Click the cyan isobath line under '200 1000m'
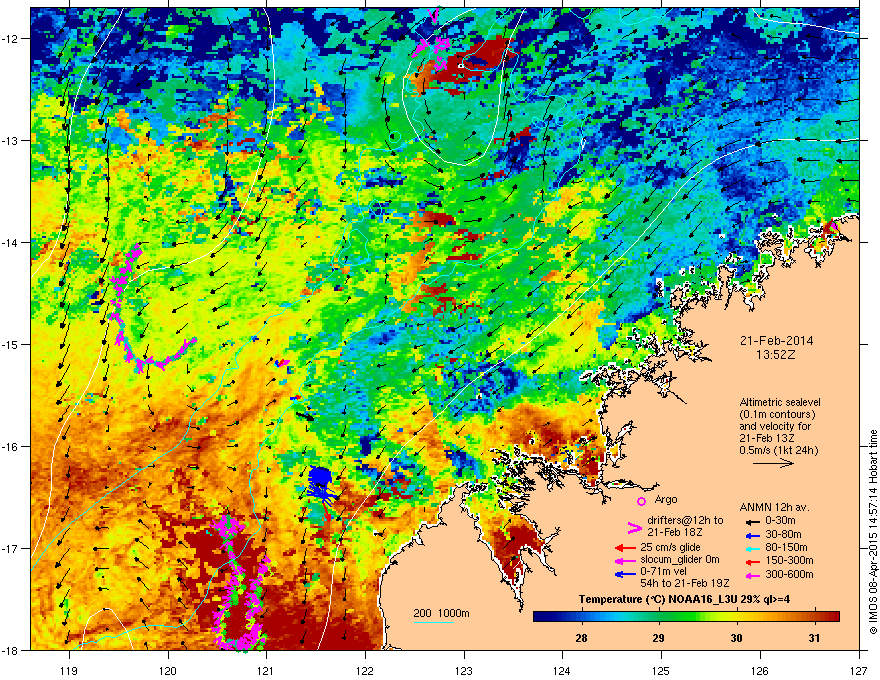Viewport: 880px width, 680px height. tap(434, 622)
